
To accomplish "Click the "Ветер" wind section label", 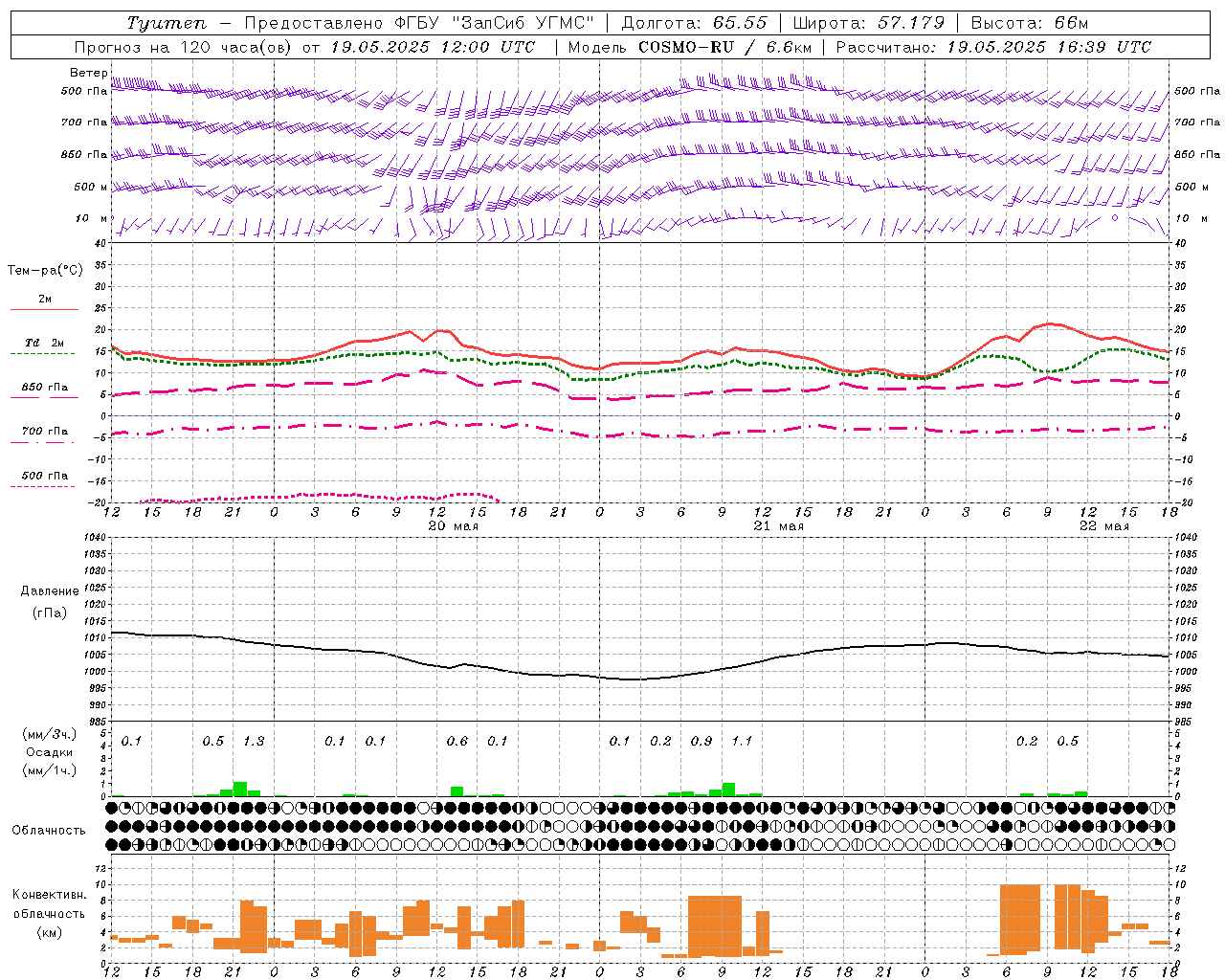I will point(89,73).
